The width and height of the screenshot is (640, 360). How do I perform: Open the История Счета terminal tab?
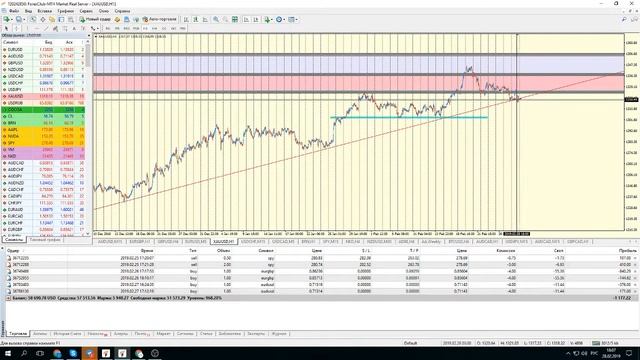click(x=67, y=333)
